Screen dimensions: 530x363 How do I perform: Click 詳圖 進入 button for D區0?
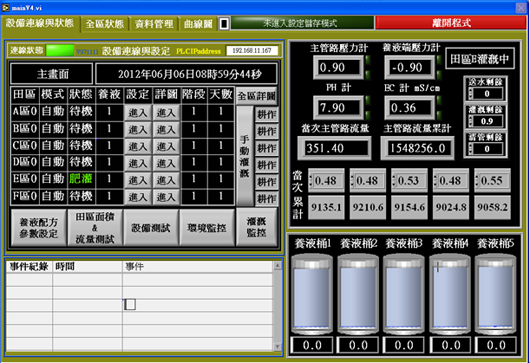(166, 163)
